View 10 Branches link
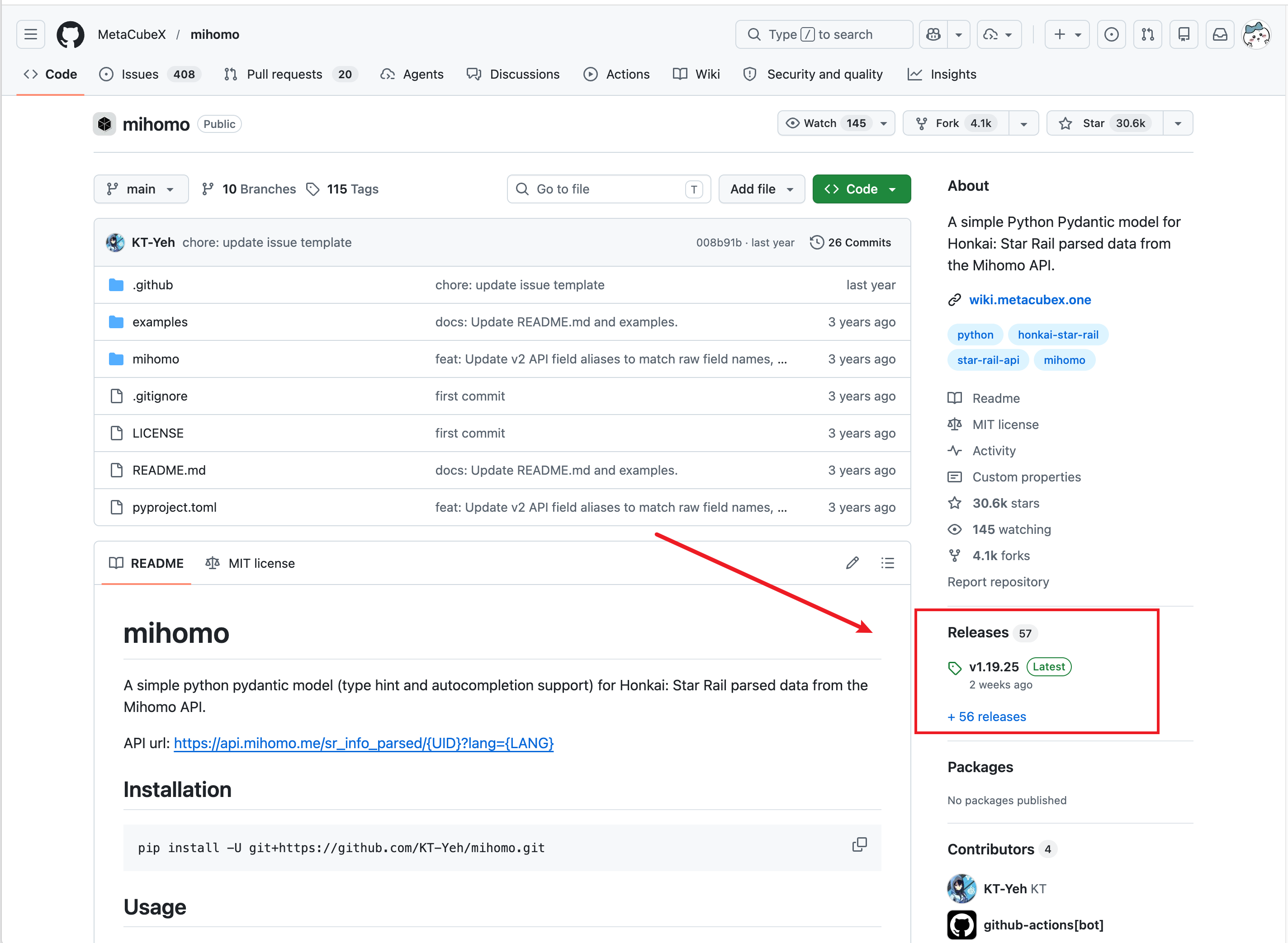Viewport: 1288px width, 943px height. coord(249,189)
